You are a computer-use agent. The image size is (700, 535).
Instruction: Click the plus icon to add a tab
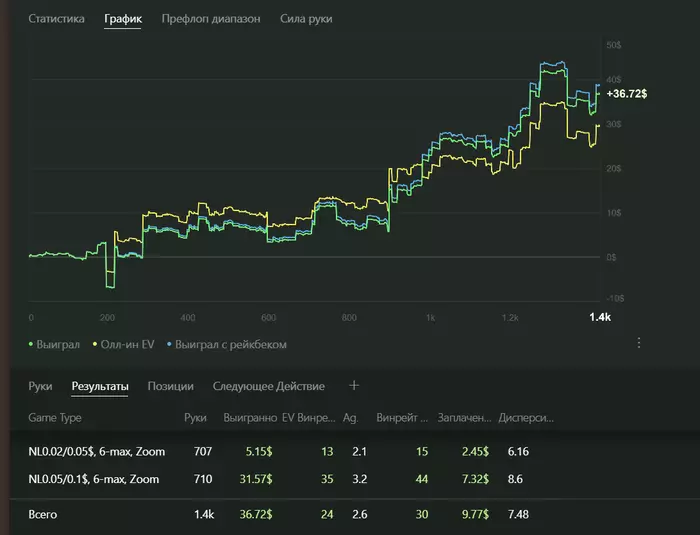(354, 385)
